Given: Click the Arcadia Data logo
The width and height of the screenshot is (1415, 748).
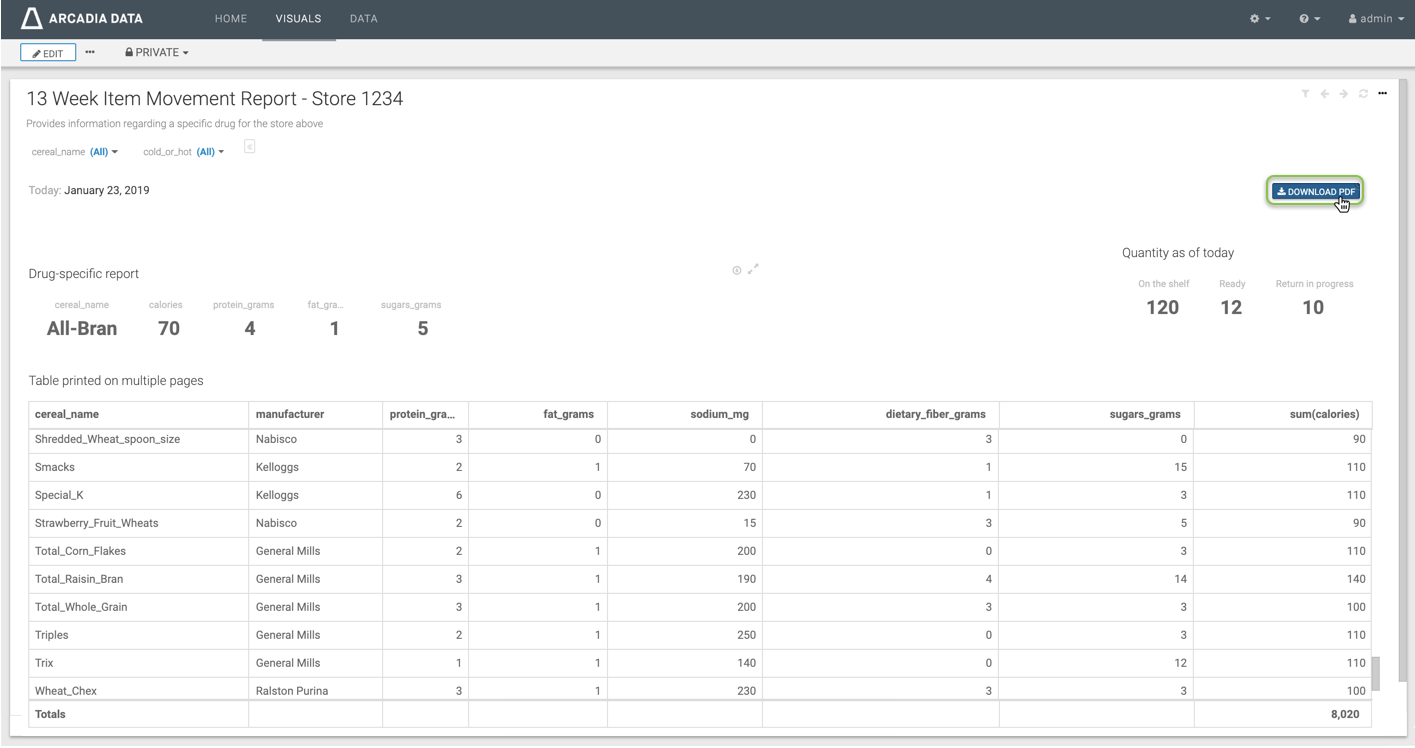Looking at the screenshot, I should tap(82, 18).
